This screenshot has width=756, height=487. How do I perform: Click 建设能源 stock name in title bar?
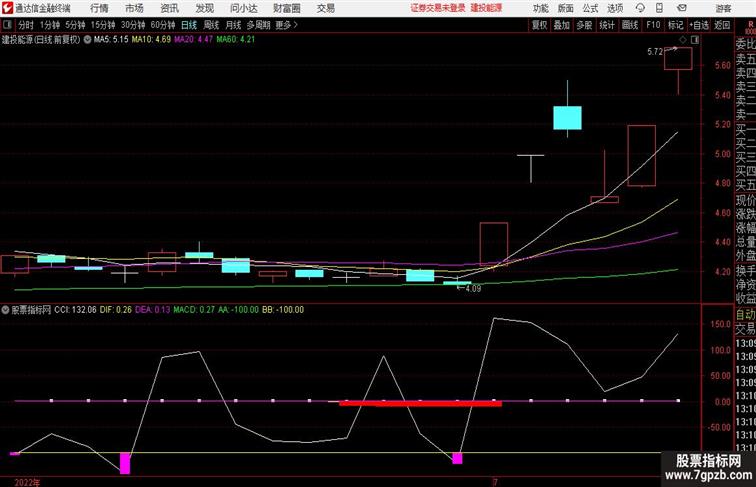click(x=486, y=8)
